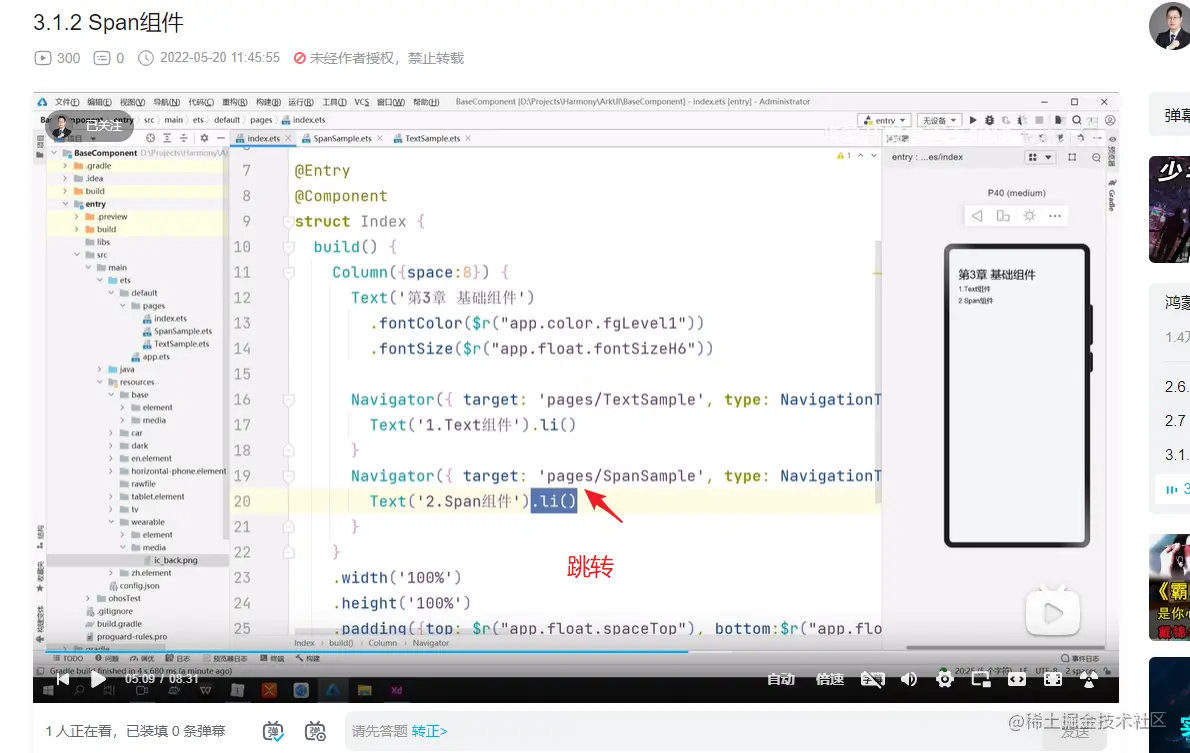The height and width of the screenshot is (753, 1190).
Task: Expand the build folder under BaseComponent
Action: [x=65, y=191]
